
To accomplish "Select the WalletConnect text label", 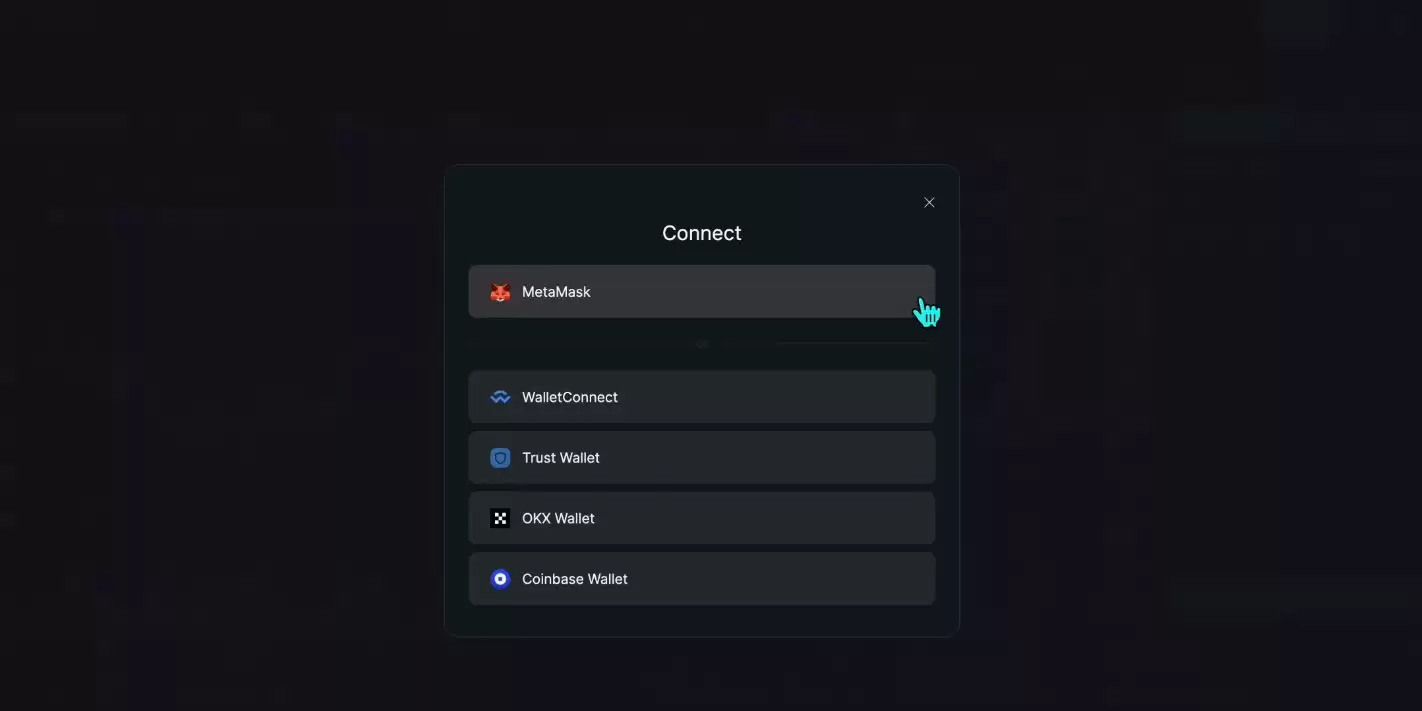I will pyautogui.click(x=570, y=397).
